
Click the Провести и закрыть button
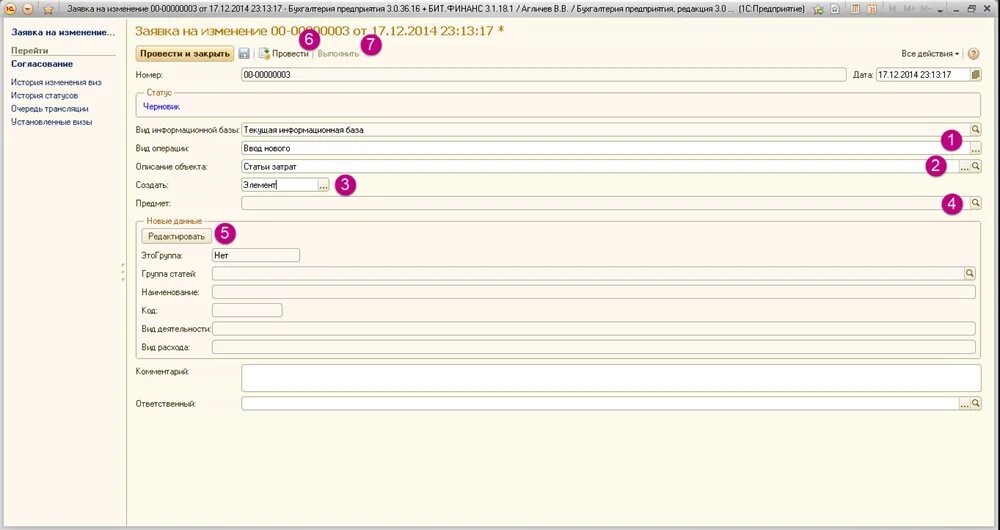(x=184, y=54)
